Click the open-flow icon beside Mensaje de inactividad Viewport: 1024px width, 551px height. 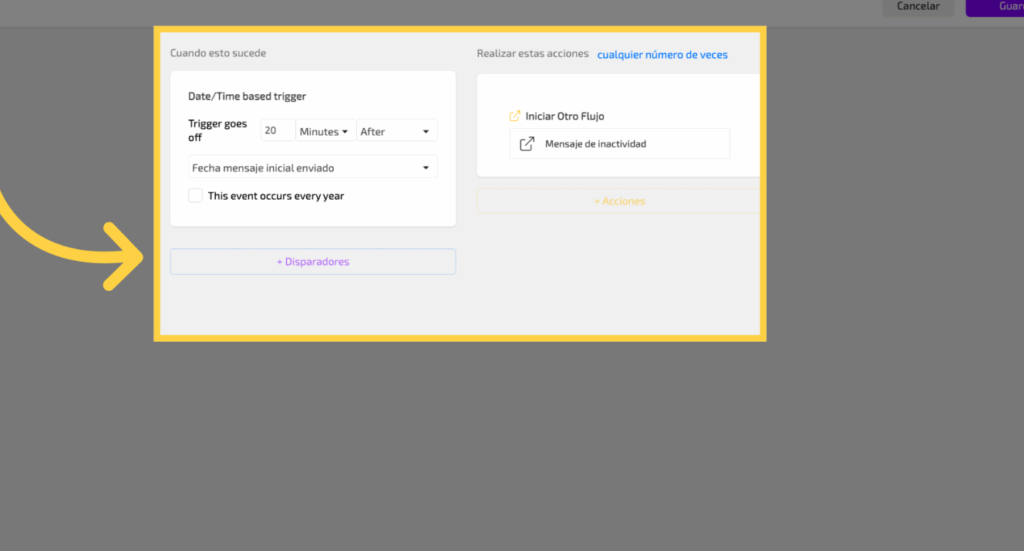pos(527,144)
